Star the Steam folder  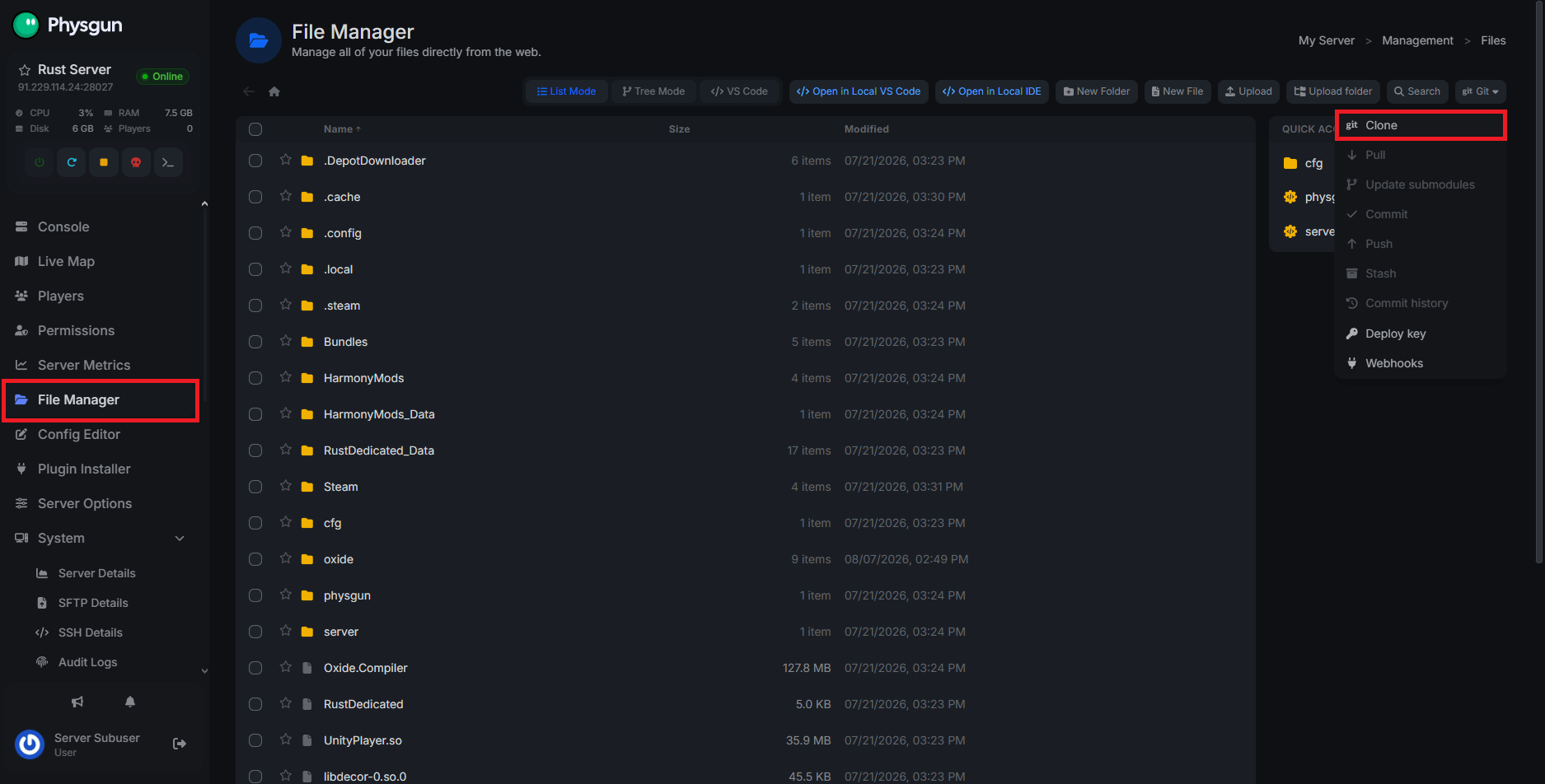tap(285, 486)
